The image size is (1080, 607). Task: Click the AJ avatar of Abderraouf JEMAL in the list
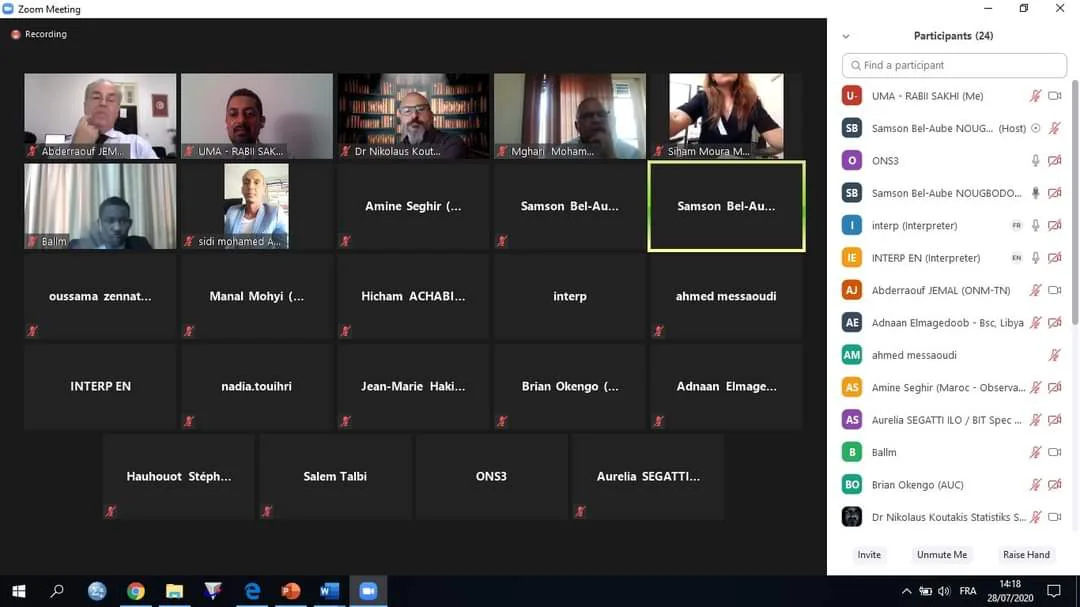click(852, 290)
